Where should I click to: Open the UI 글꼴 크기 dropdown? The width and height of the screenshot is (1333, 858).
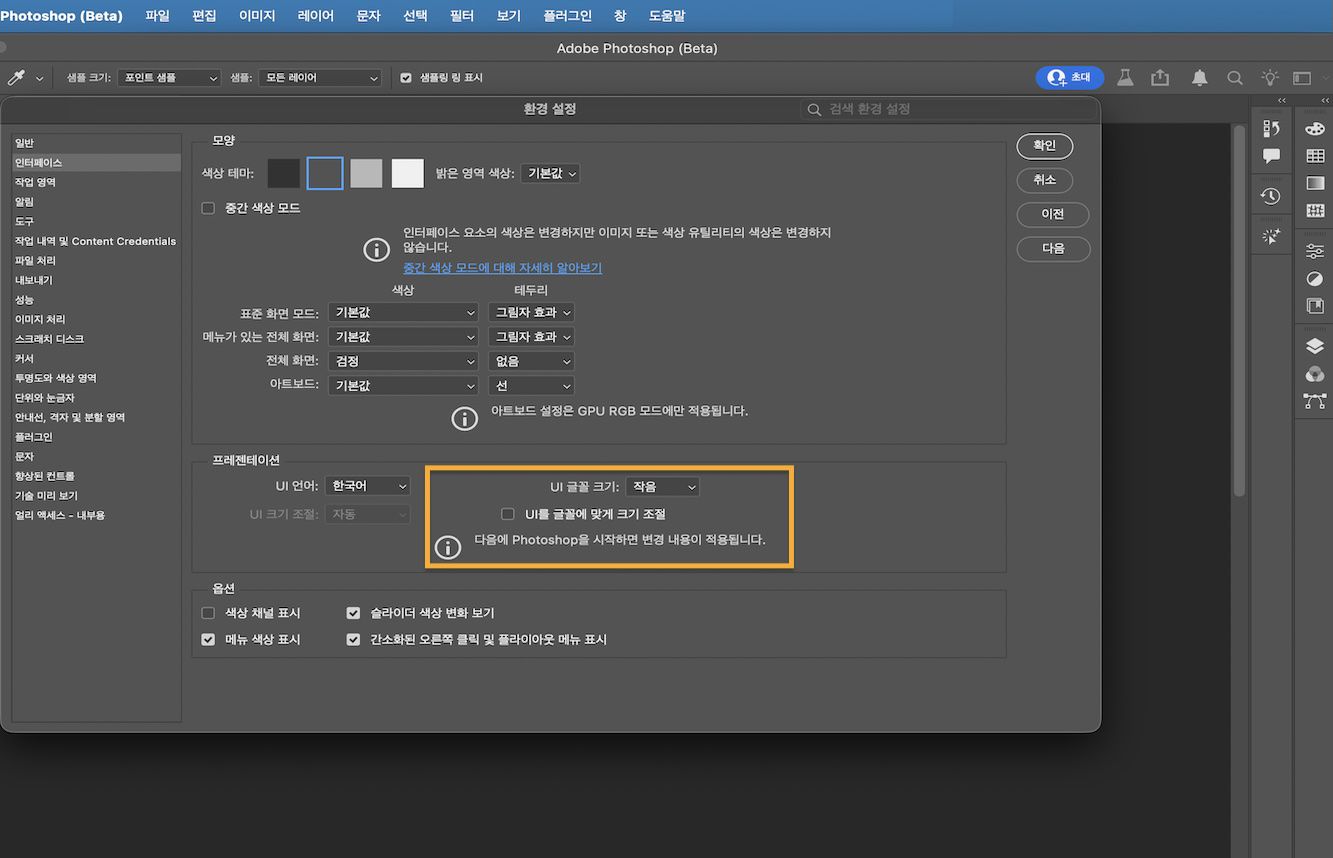(662, 486)
